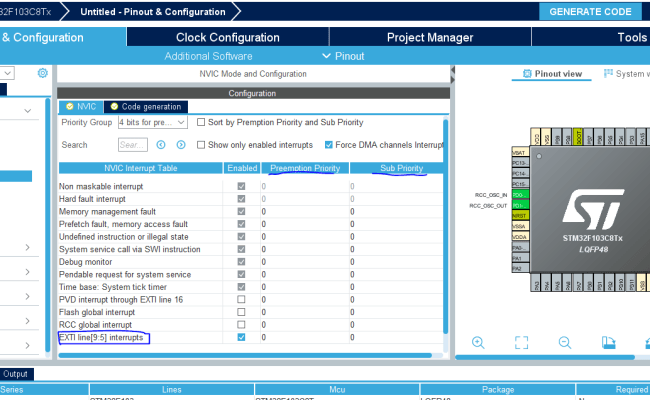The height and width of the screenshot is (400, 650).
Task: Switch to Project Manager tab
Action: 430,37
